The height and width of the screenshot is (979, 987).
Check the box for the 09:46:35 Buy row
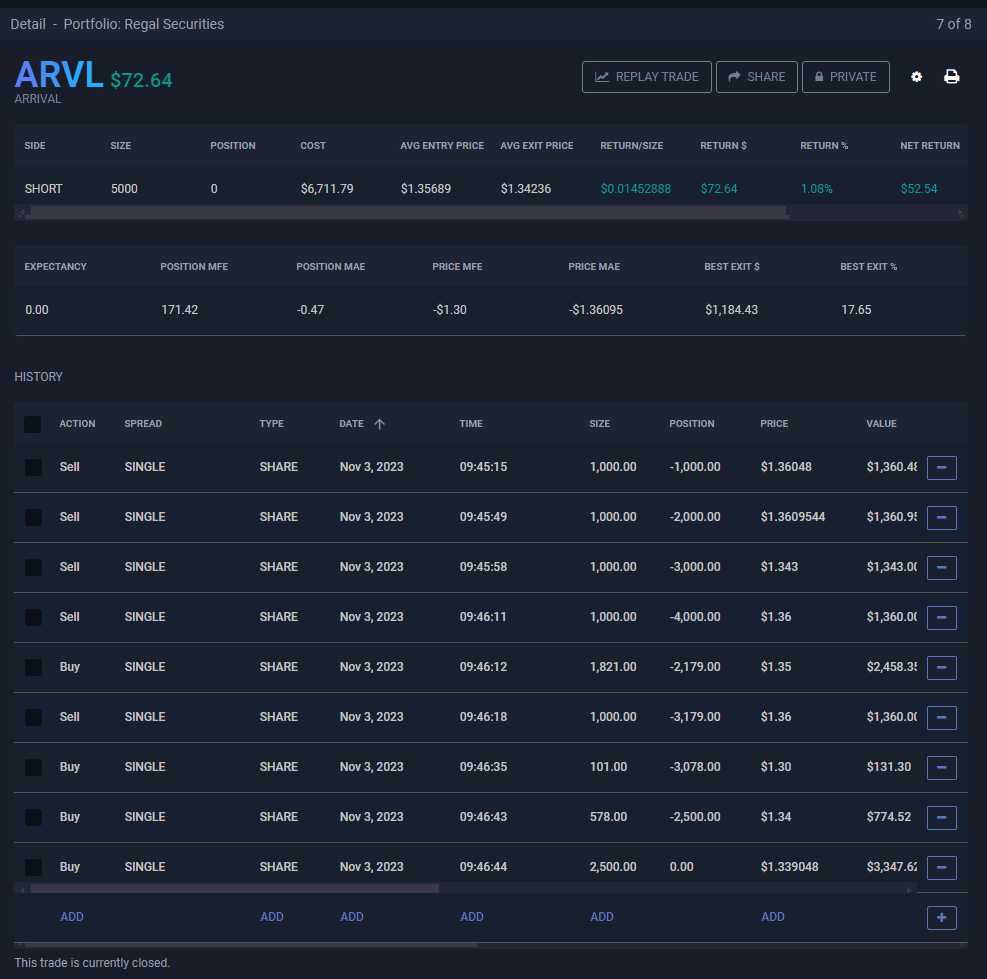33,767
